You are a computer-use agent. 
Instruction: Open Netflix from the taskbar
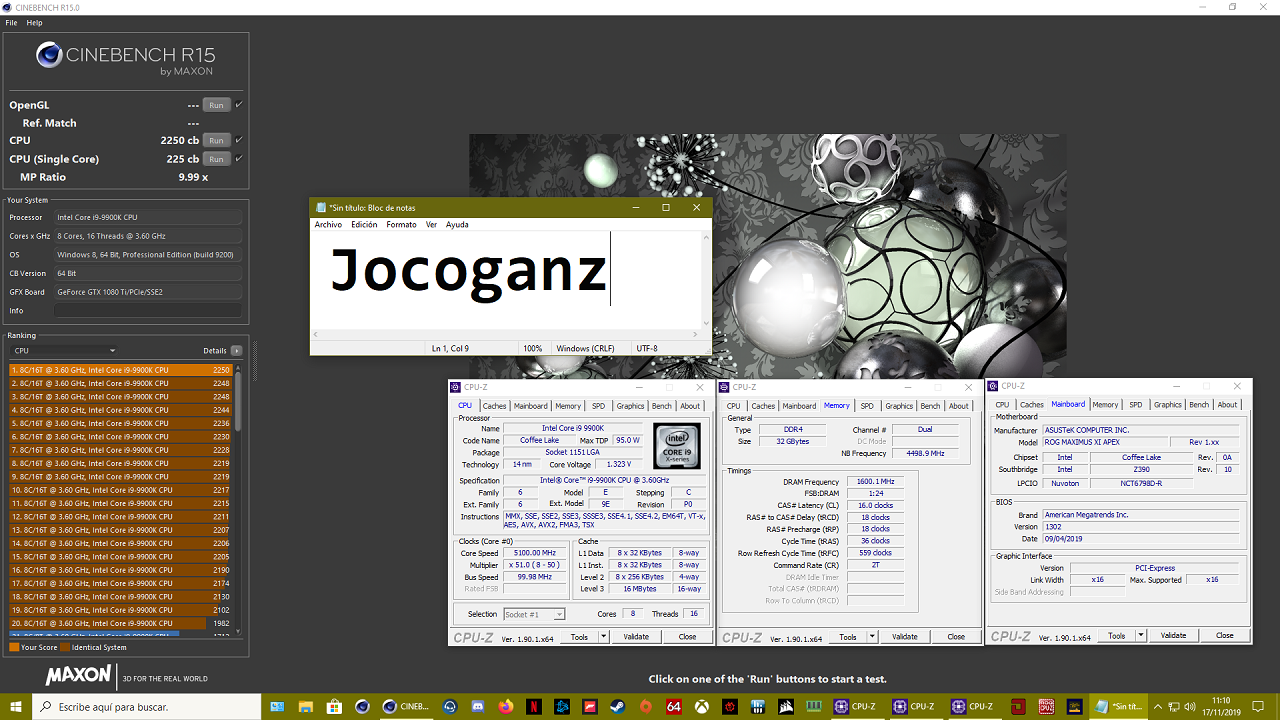point(534,707)
